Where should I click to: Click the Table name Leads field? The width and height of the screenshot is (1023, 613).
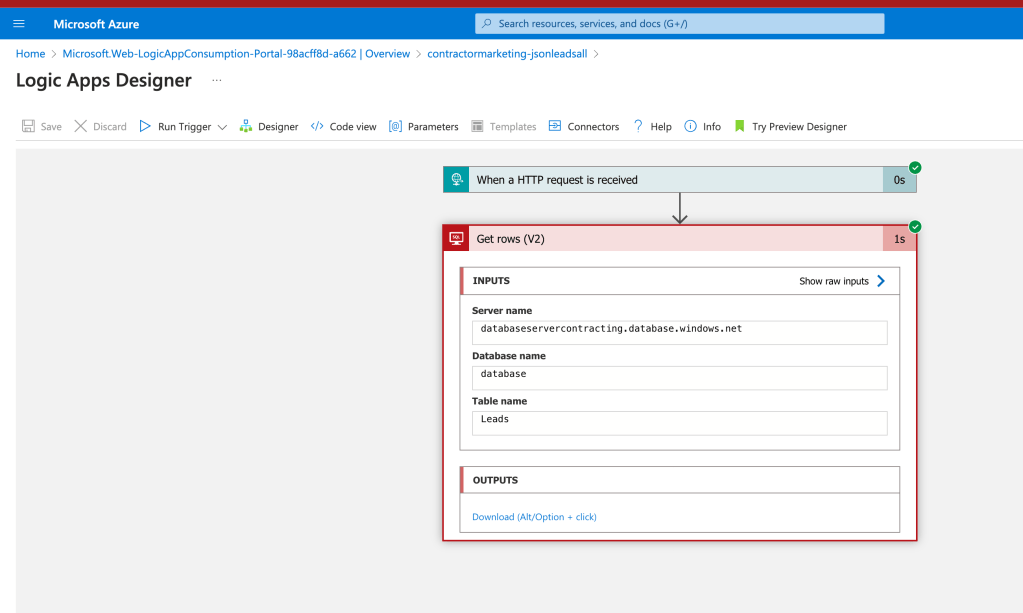679,423
